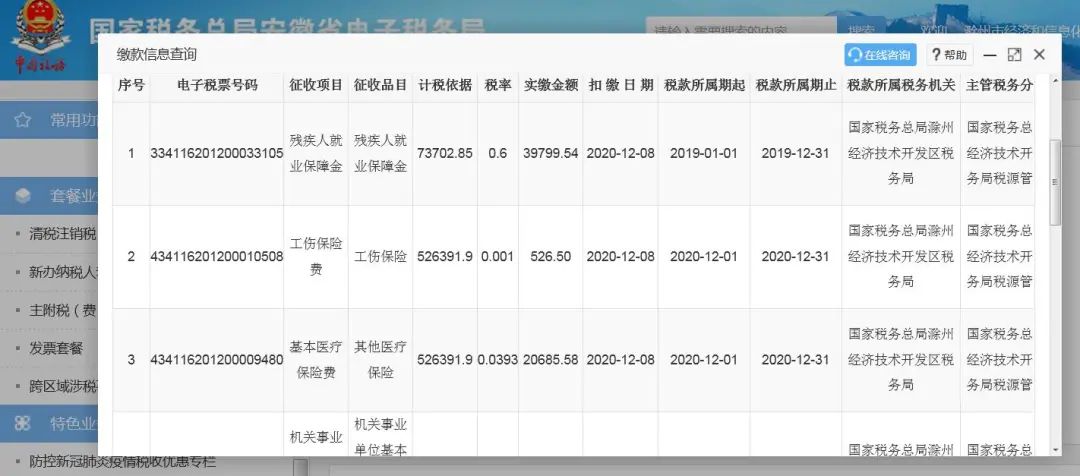The height and width of the screenshot is (476, 1080).
Task: Click the search input field at top
Action: tap(741, 31)
